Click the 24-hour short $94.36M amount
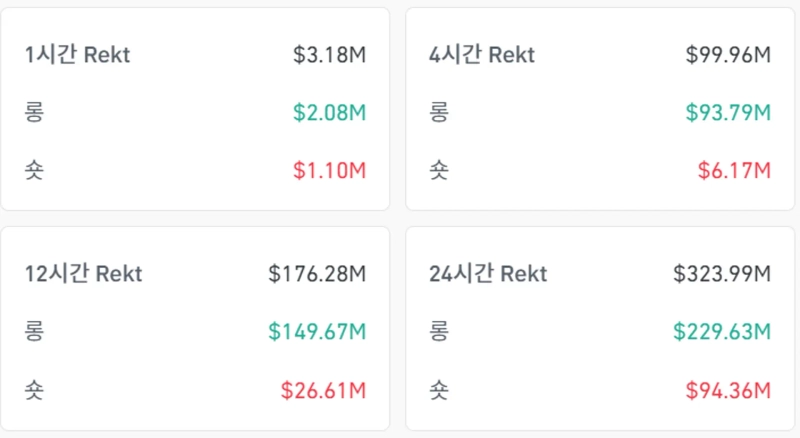The image size is (800, 438). click(728, 388)
